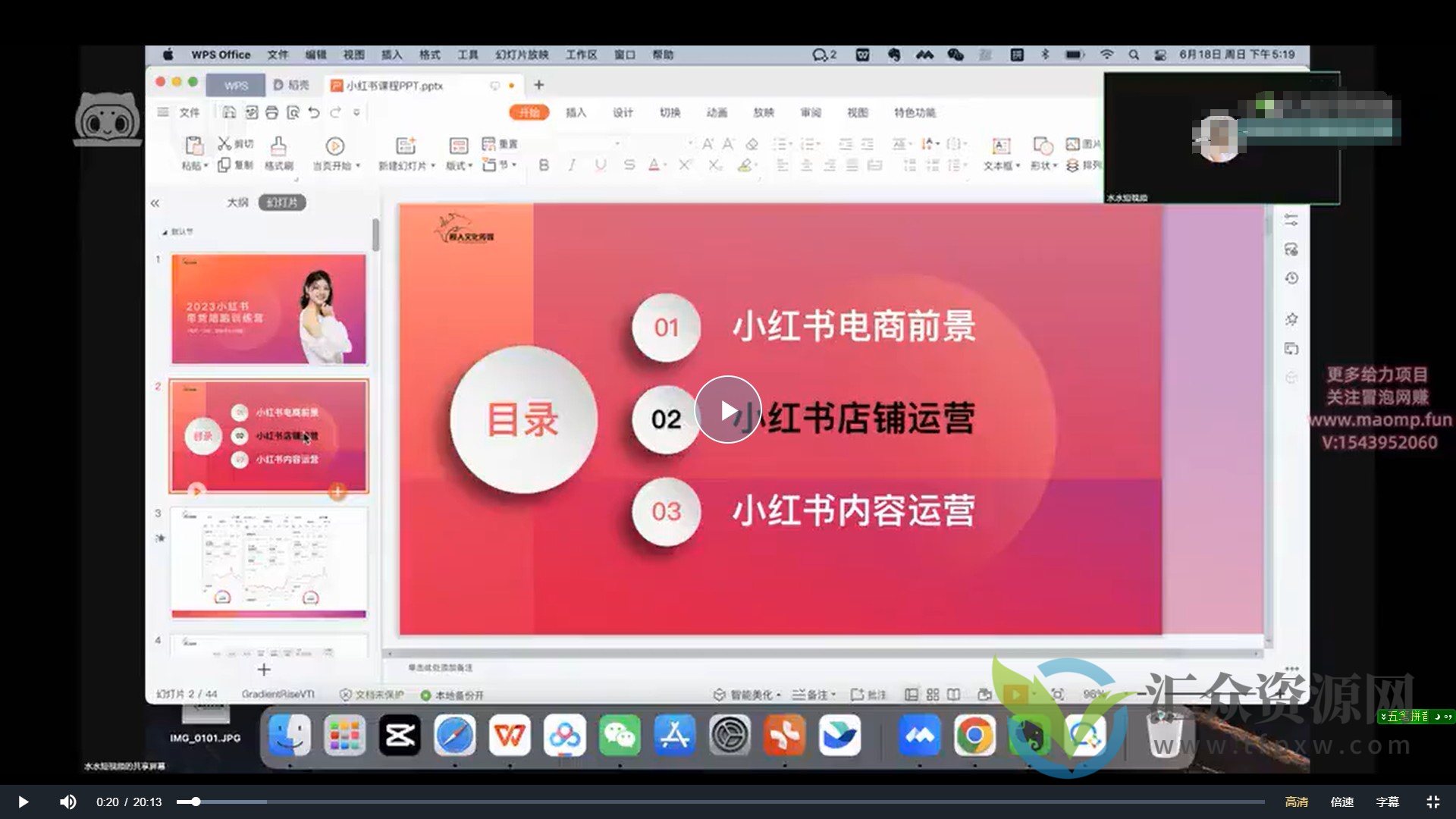Switch to the 插入 ribbon tab
1456x819 pixels.
pos(576,112)
